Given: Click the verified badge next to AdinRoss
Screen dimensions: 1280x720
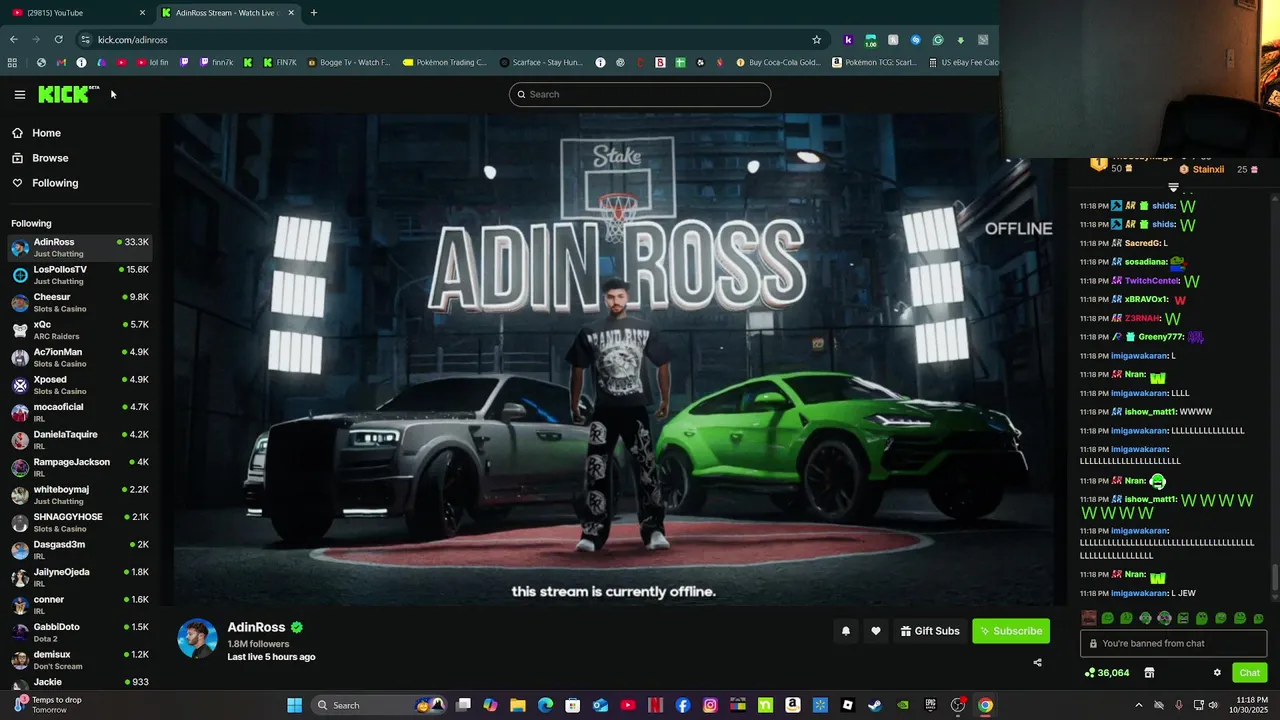Looking at the screenshot, I should (x=297, y=627).
